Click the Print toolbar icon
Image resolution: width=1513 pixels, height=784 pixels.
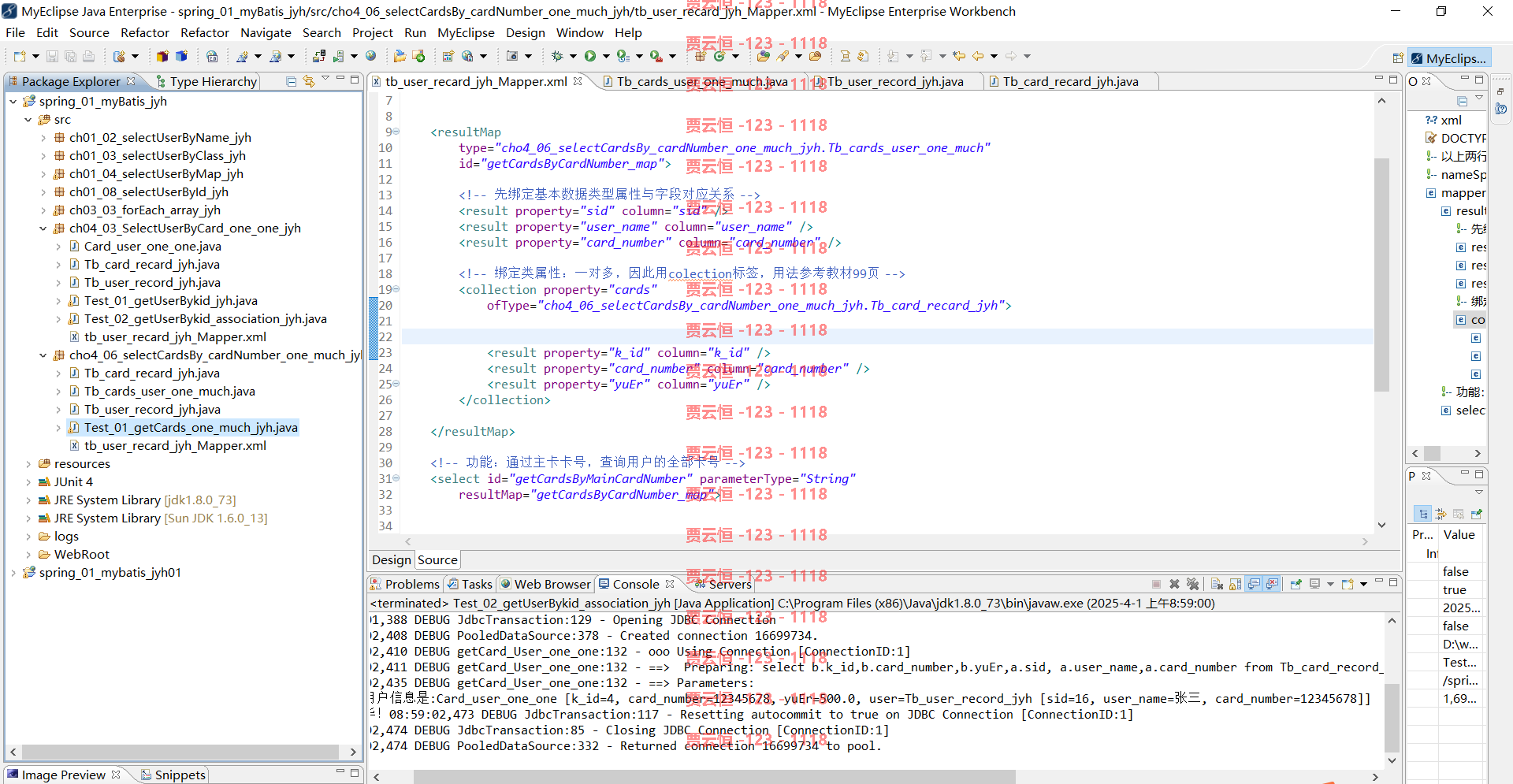point(88,56)
